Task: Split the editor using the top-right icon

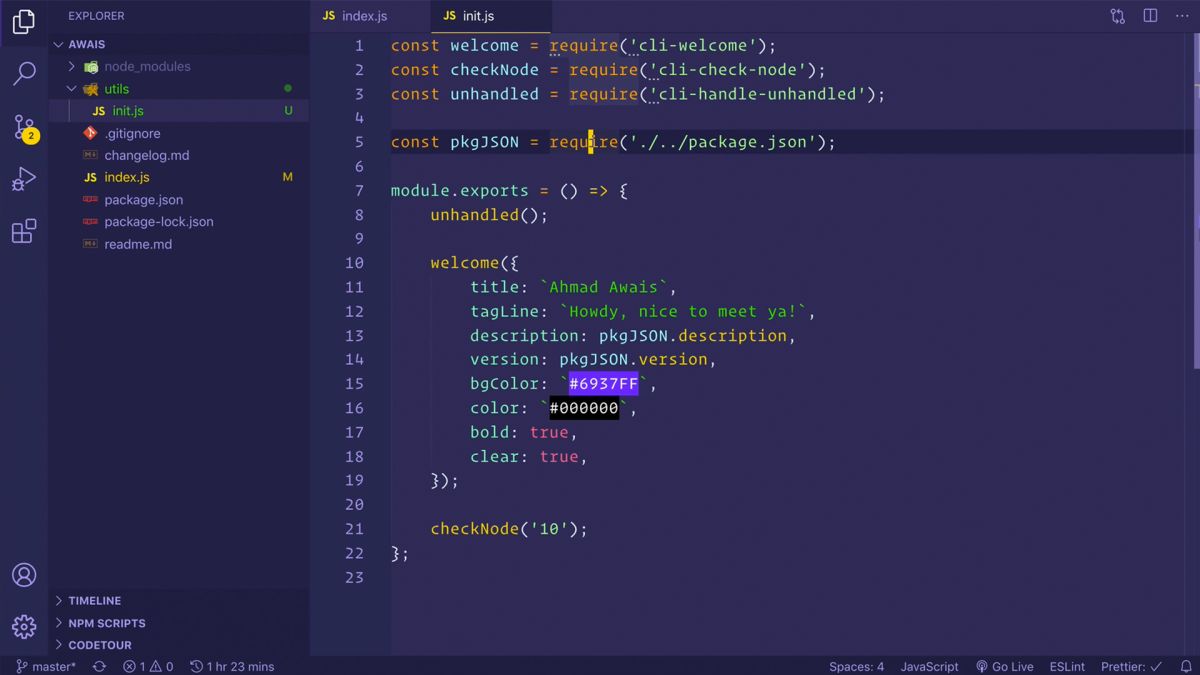Action: coord(1150,15)
